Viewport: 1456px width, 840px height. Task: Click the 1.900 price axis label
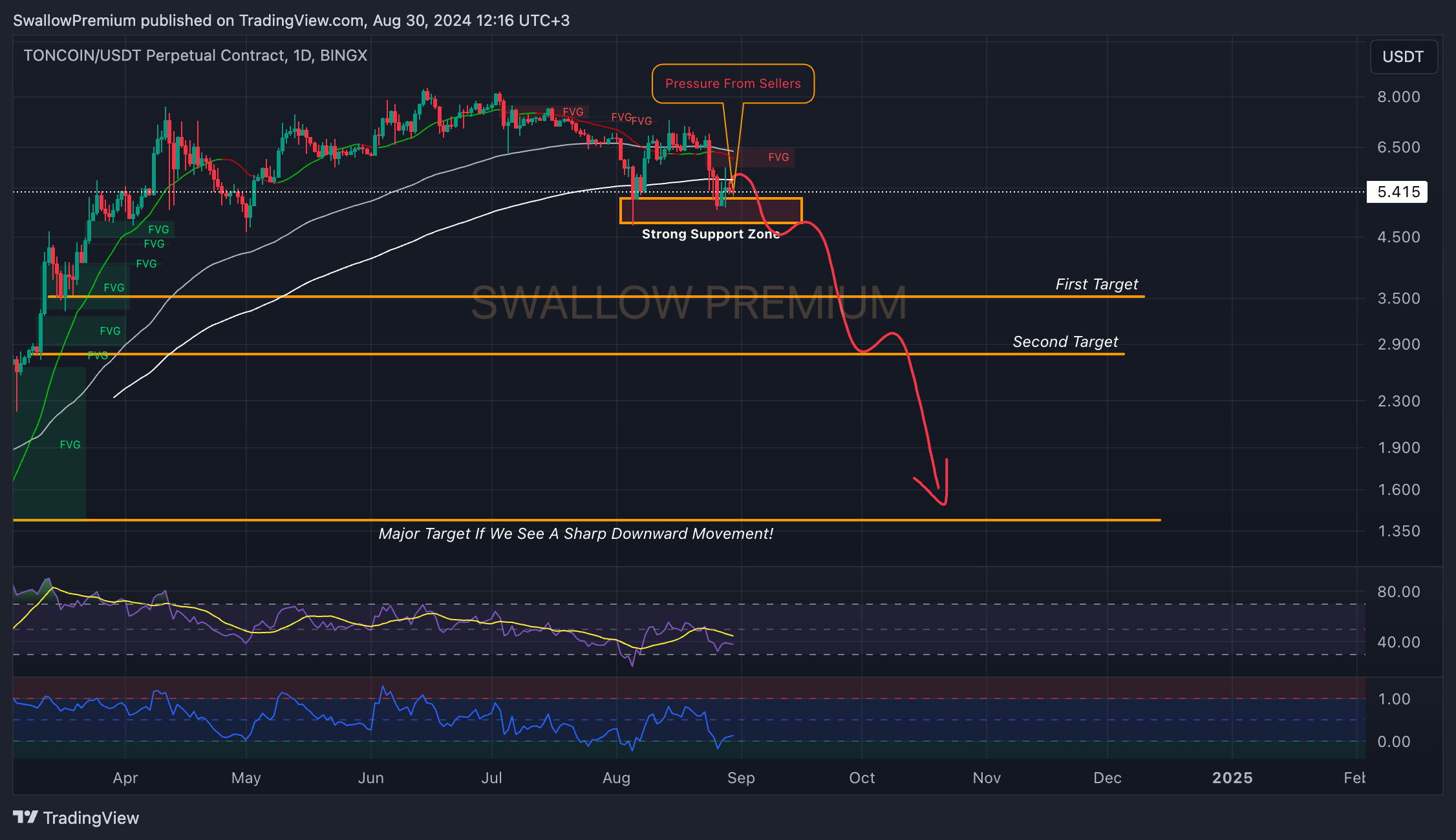coord(1398,448)
